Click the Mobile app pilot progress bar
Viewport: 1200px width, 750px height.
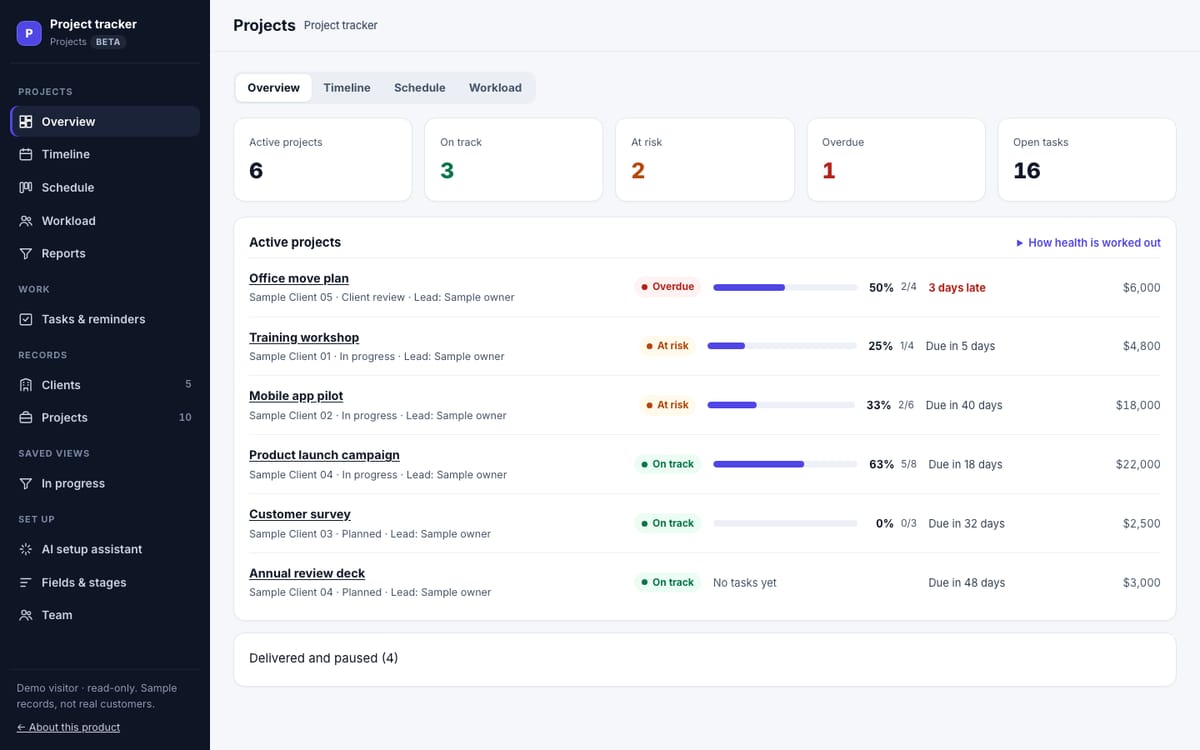[782, 406]
